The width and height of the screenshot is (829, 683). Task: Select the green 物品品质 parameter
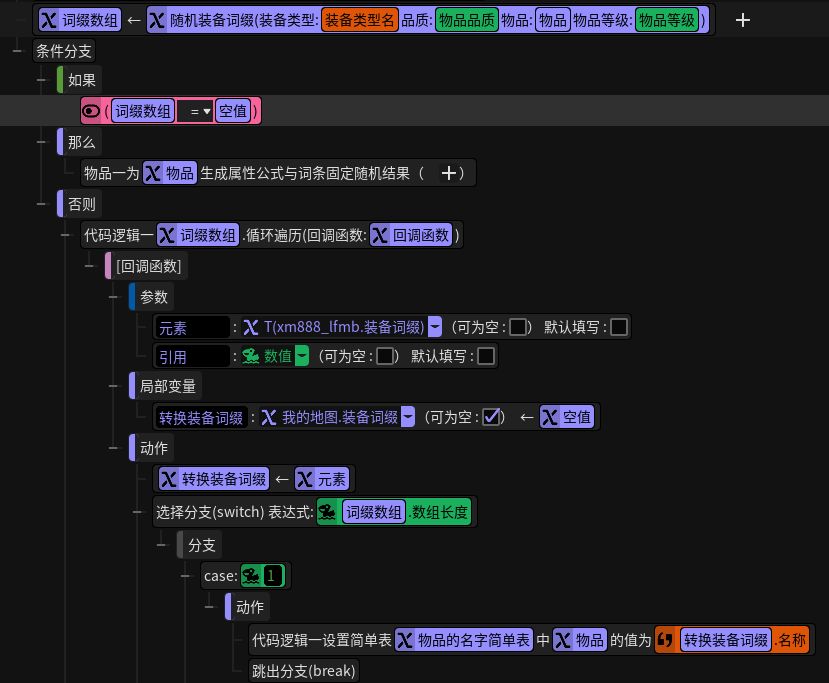click(x=467, y=20)
